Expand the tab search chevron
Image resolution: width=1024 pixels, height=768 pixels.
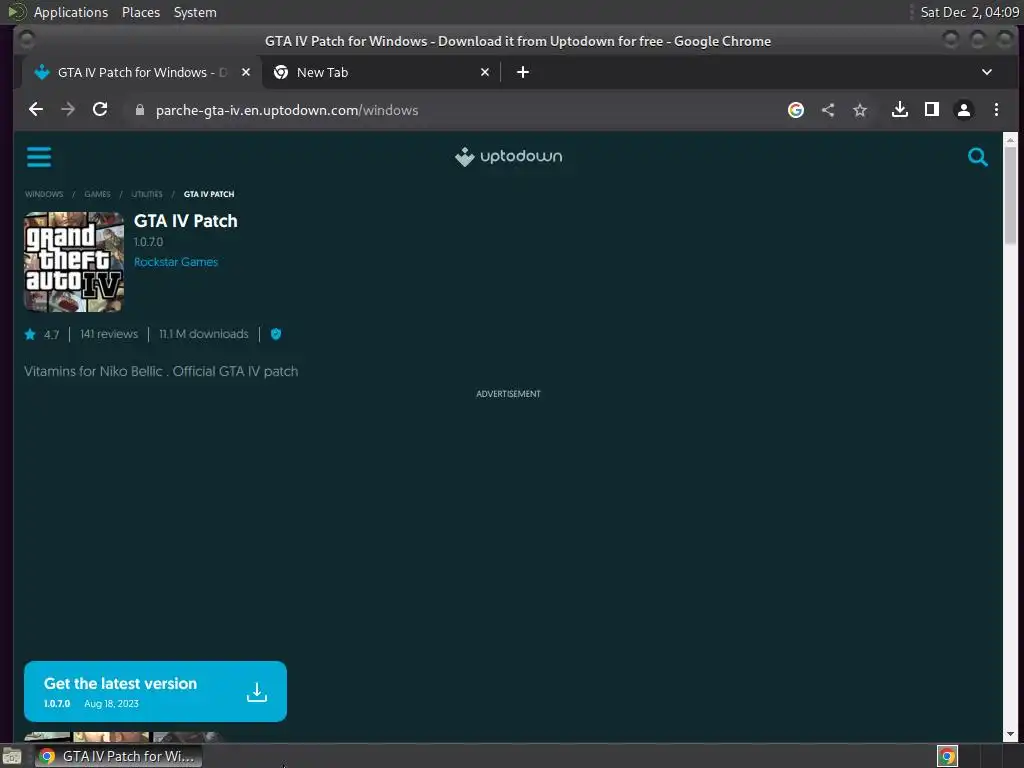[x=986, y=72]
